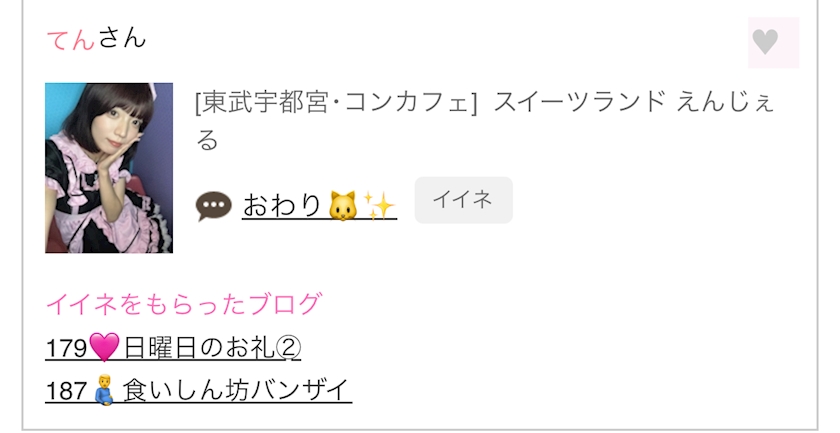The width and height of the screenshot is (840, 433).
Task: Select shop name スイーツランド えんじぇる
Action: tap(485, 121)
